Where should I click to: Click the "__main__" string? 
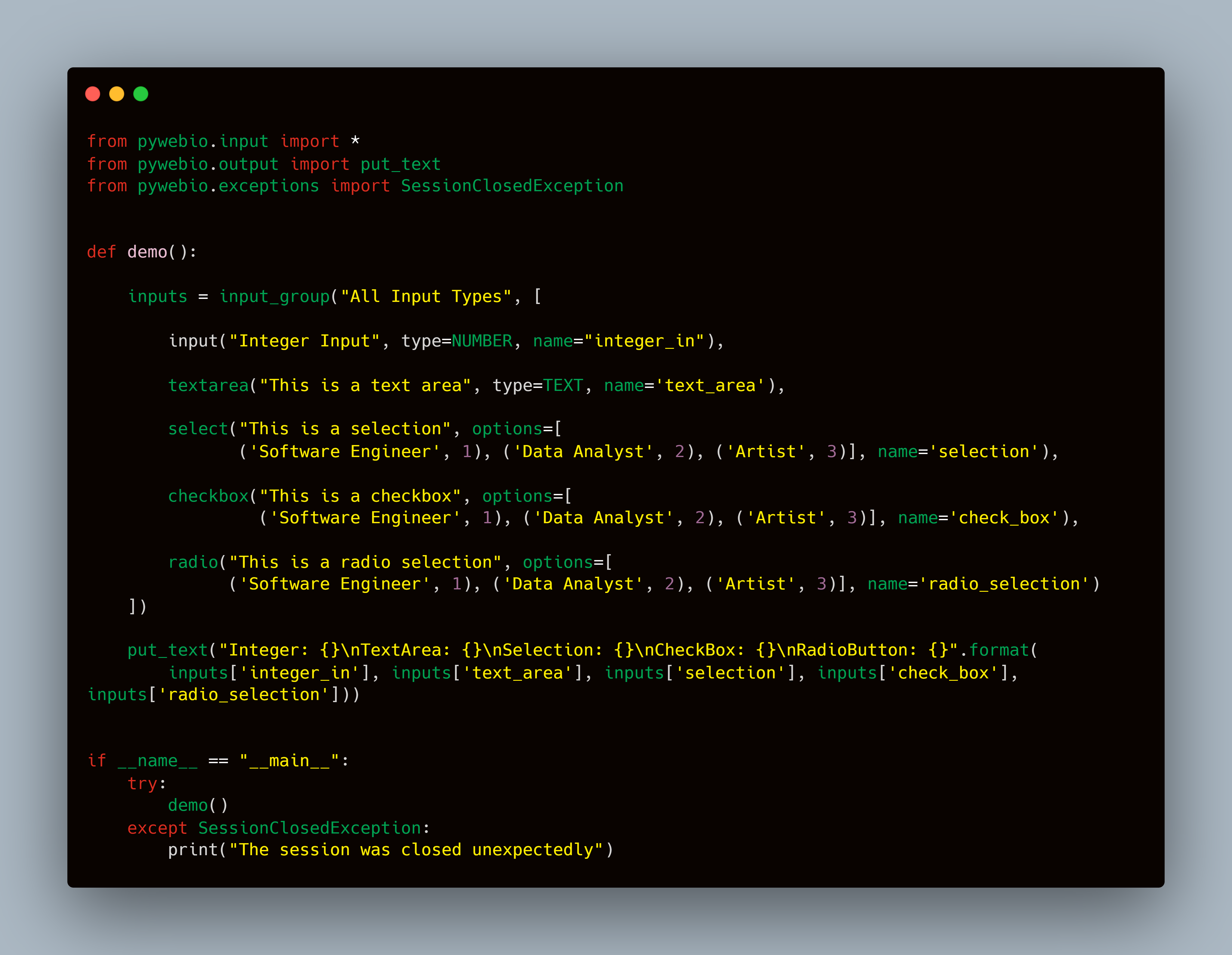pyautogui.click(x=289, y=761)
